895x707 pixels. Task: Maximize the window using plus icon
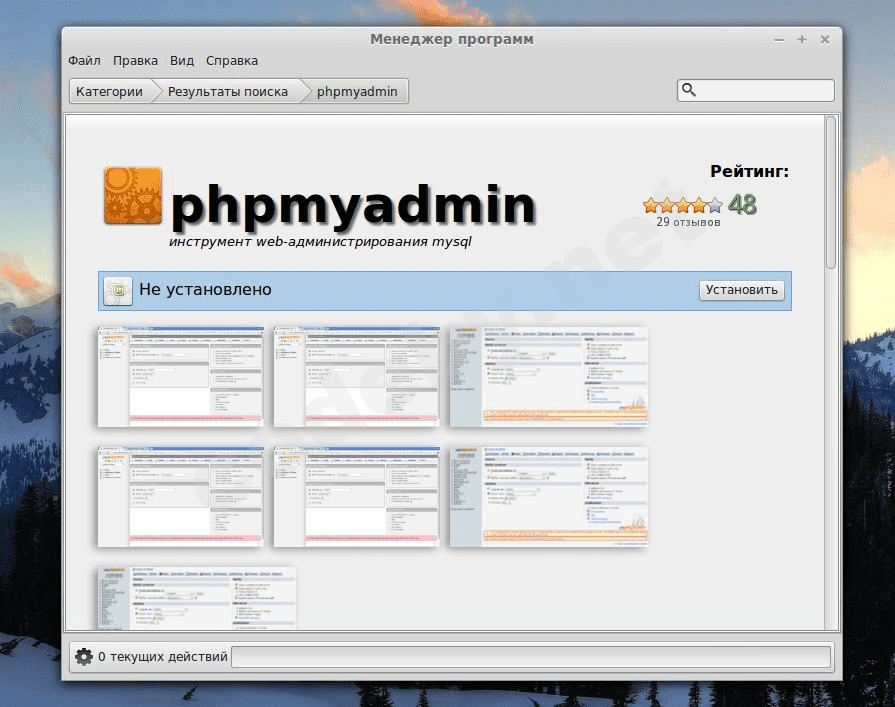802,39
